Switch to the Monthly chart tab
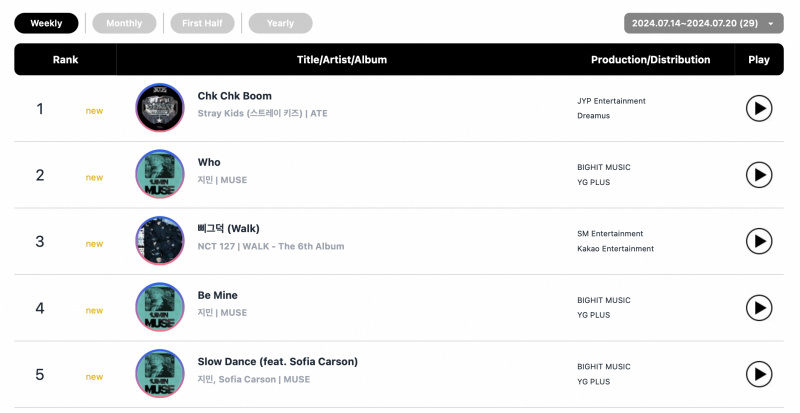800x413 pixels. click(124, 23)
